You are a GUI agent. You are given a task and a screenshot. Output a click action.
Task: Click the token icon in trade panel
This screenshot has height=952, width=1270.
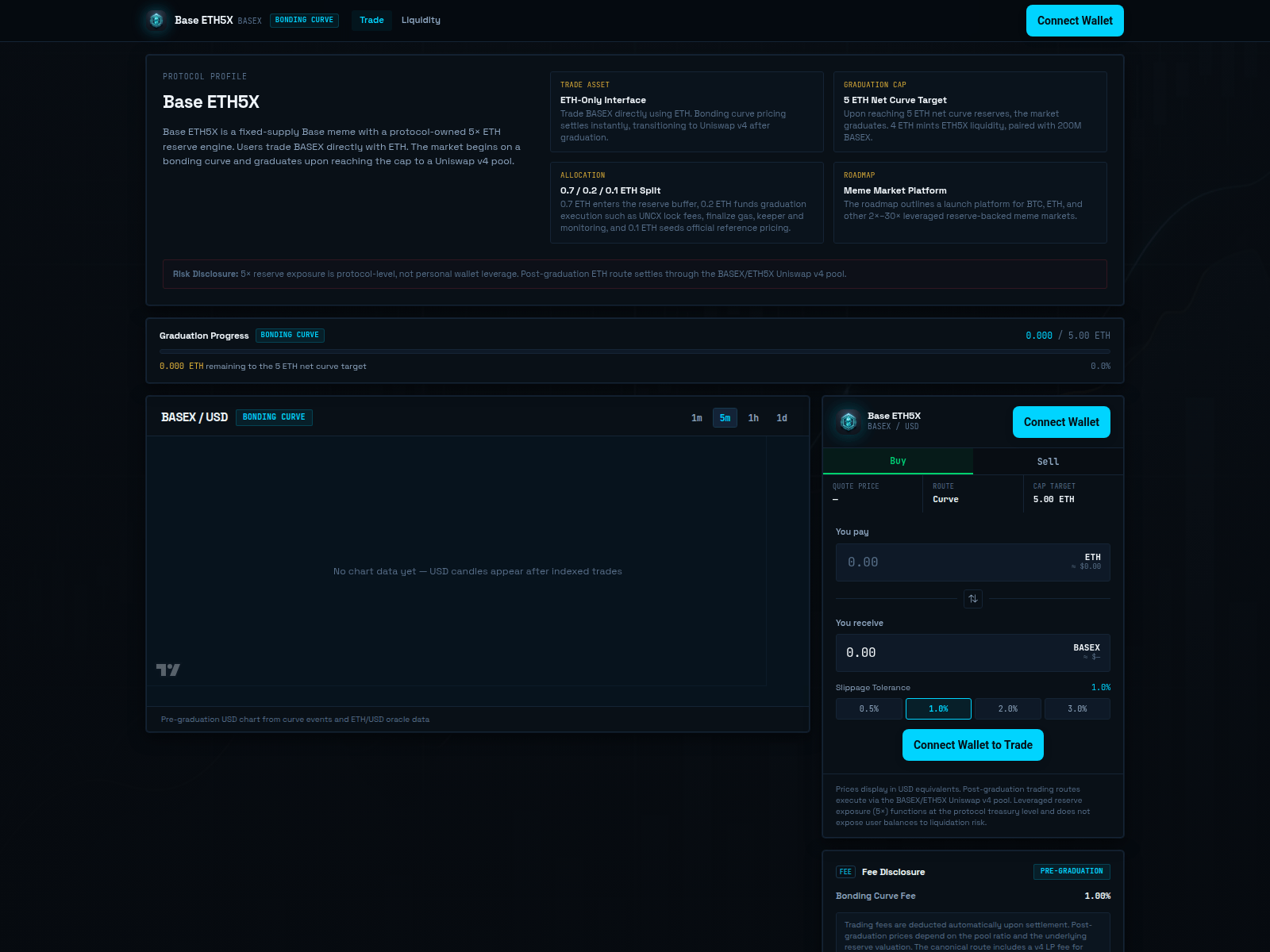coord(849,420)
